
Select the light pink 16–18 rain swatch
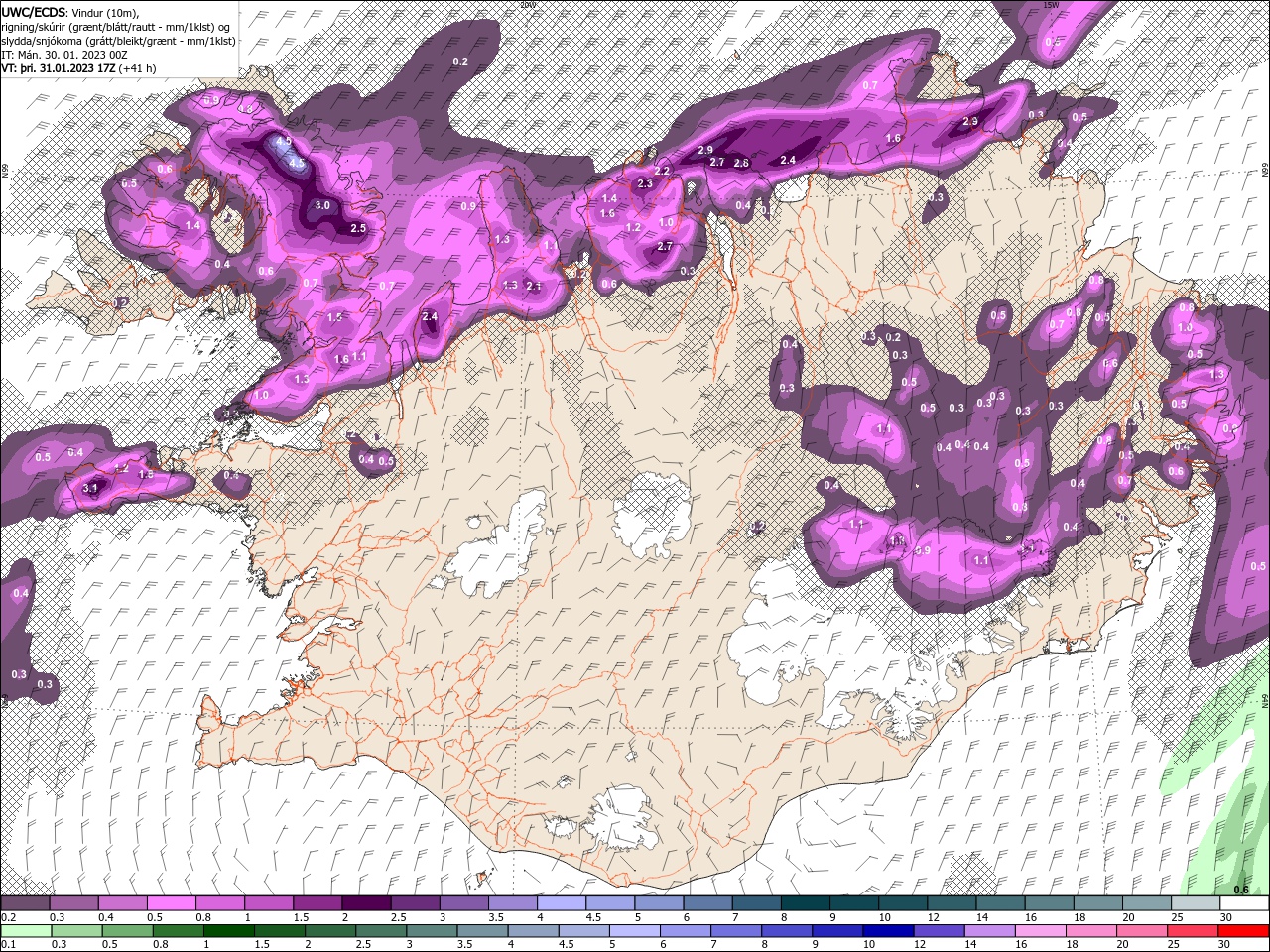(1041, 931)
